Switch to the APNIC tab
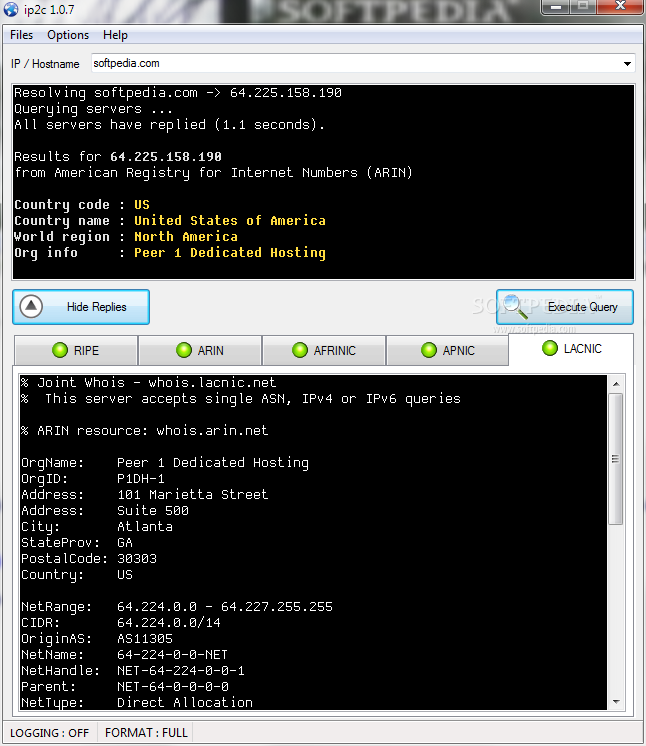The height and width of the screenshot is (746, 646). (448, 351)
